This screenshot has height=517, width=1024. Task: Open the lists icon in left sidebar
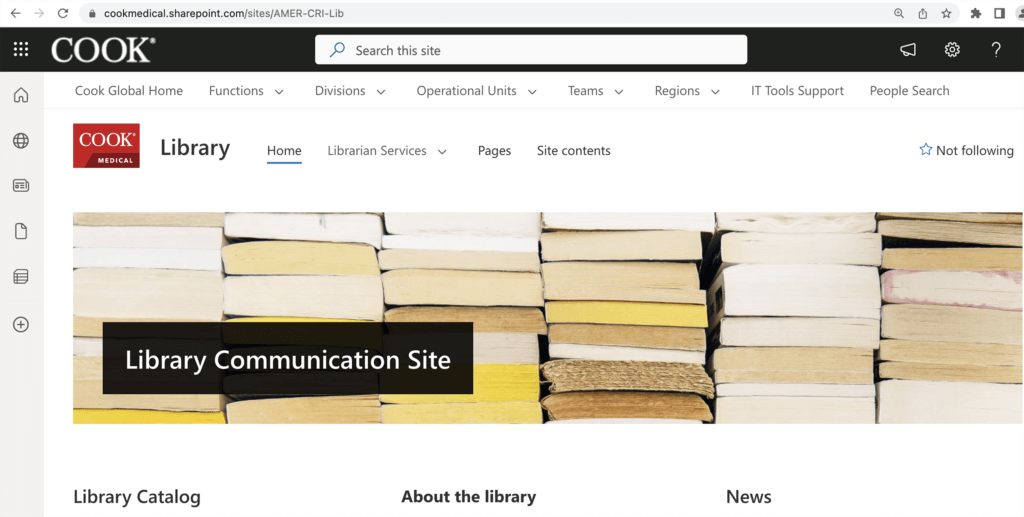pos(21,277)
